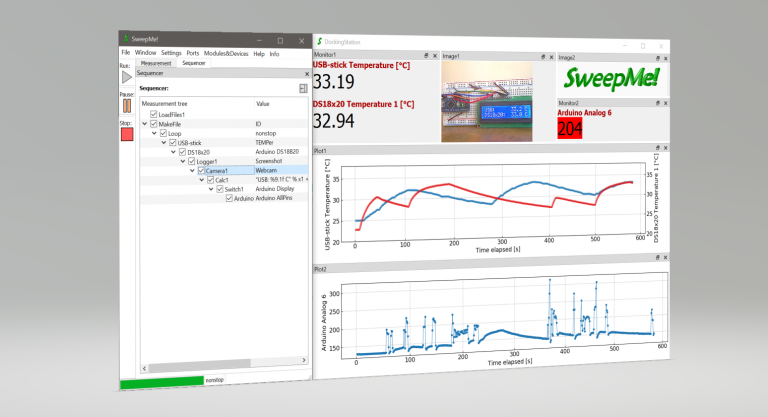The height and width of the screenshot is (417, 768).
Task: Open the Info menu
Action: [274, 54]
